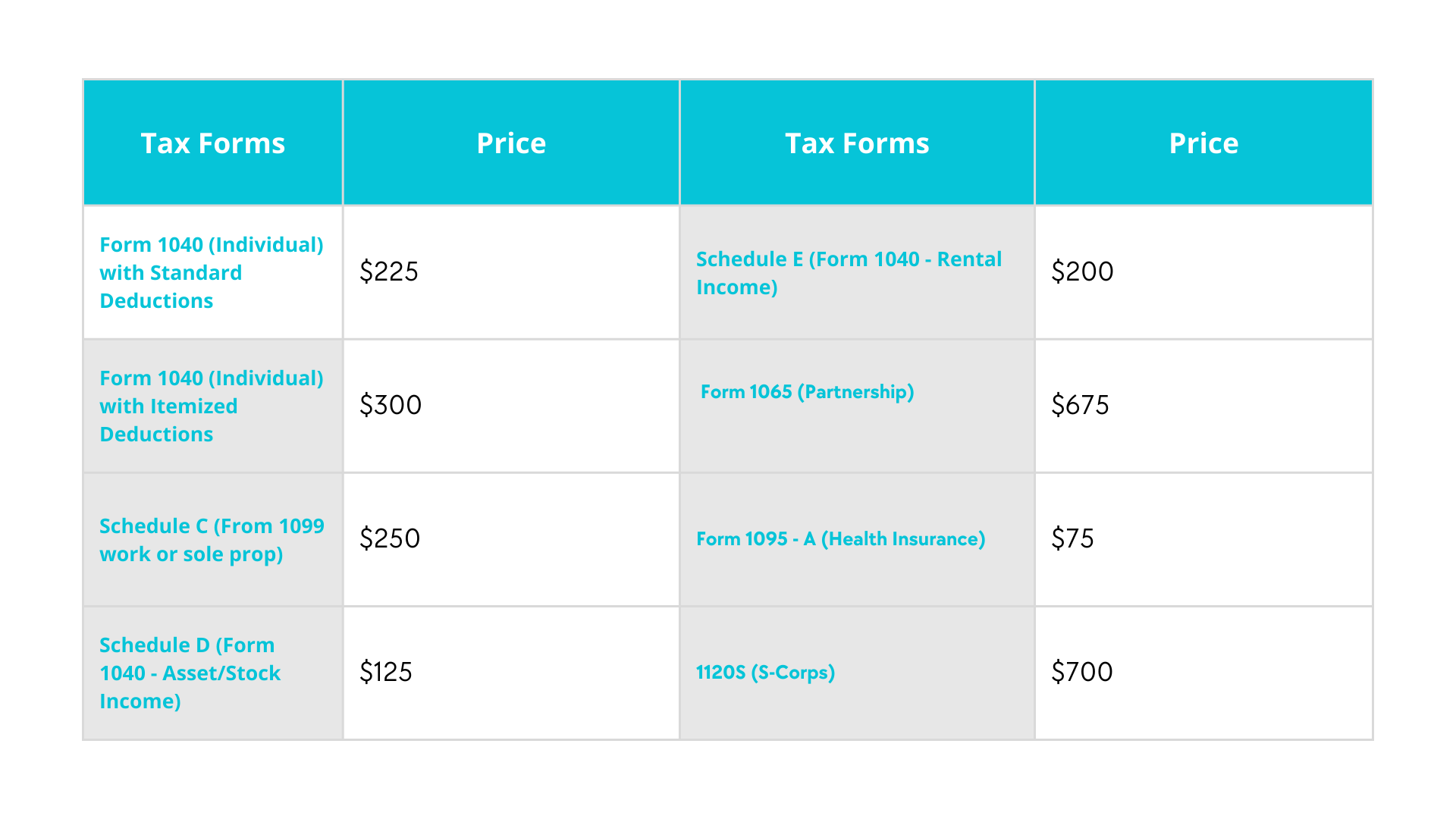This screenshot has width=1456, height=819.
Task: Select Form 1095 - A Health Insurance link
Action: coord(840,538)
